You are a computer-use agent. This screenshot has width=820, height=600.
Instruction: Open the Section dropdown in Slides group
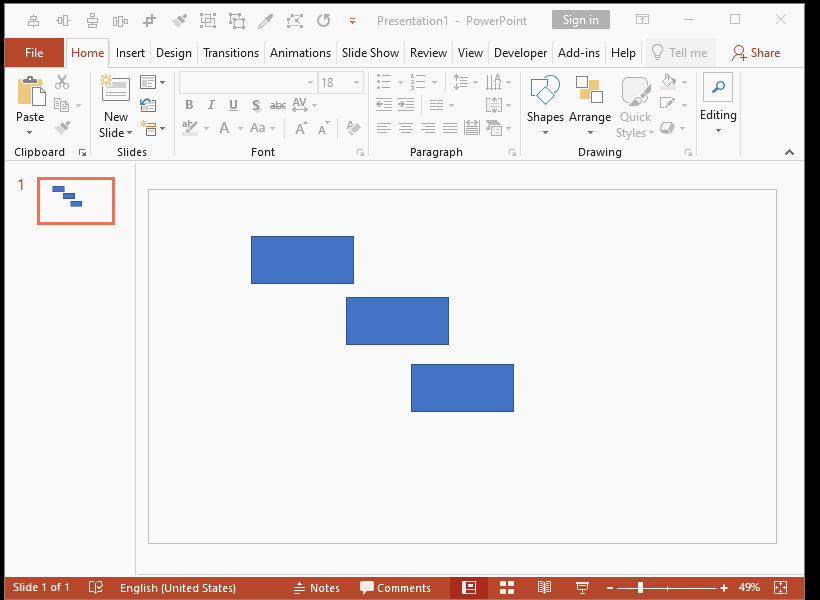pos(153,128)
